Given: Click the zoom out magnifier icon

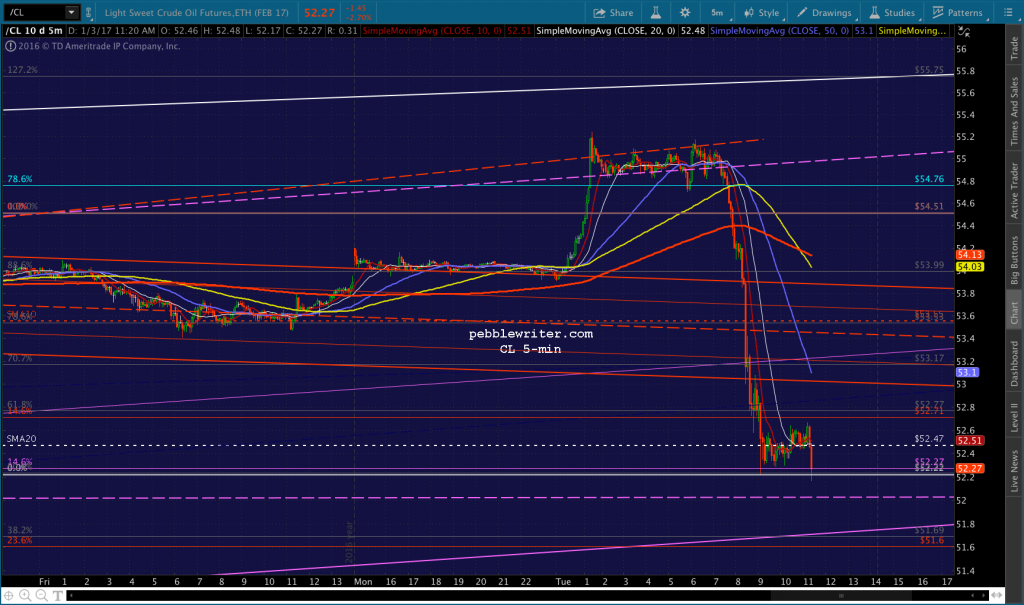Looking at the screenshot, I should pyautogui.click(x=41, y=595).
